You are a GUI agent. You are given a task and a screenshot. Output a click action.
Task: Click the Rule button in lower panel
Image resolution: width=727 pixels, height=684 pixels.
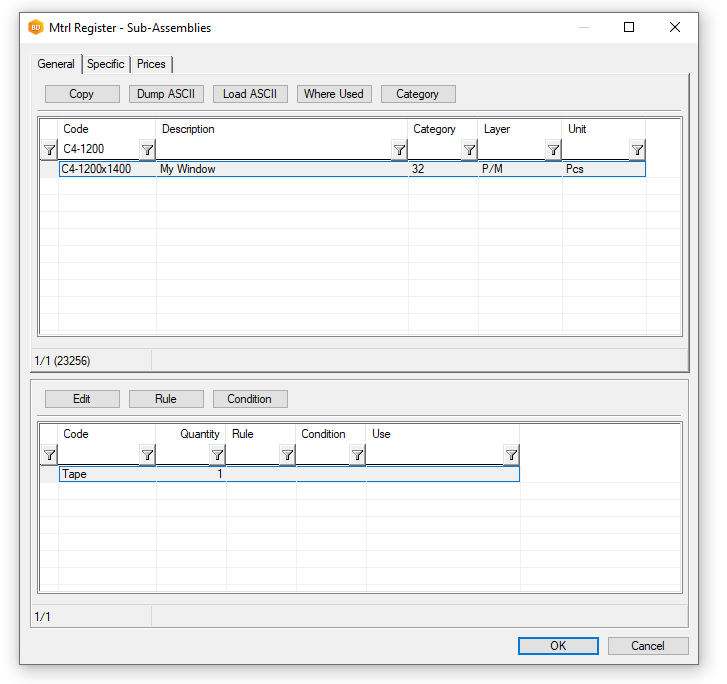tap(166, 399)
